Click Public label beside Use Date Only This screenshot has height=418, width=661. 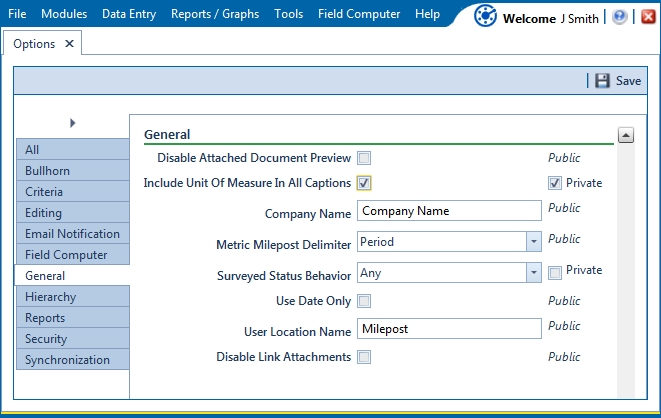coord(564,301)
